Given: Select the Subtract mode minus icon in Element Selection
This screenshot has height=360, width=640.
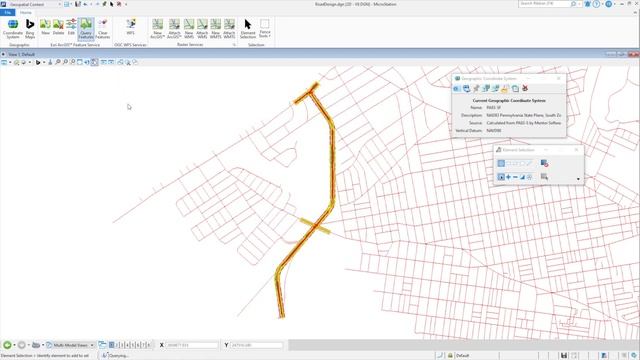Looking at the screenshot, I should tap(515, 177).
